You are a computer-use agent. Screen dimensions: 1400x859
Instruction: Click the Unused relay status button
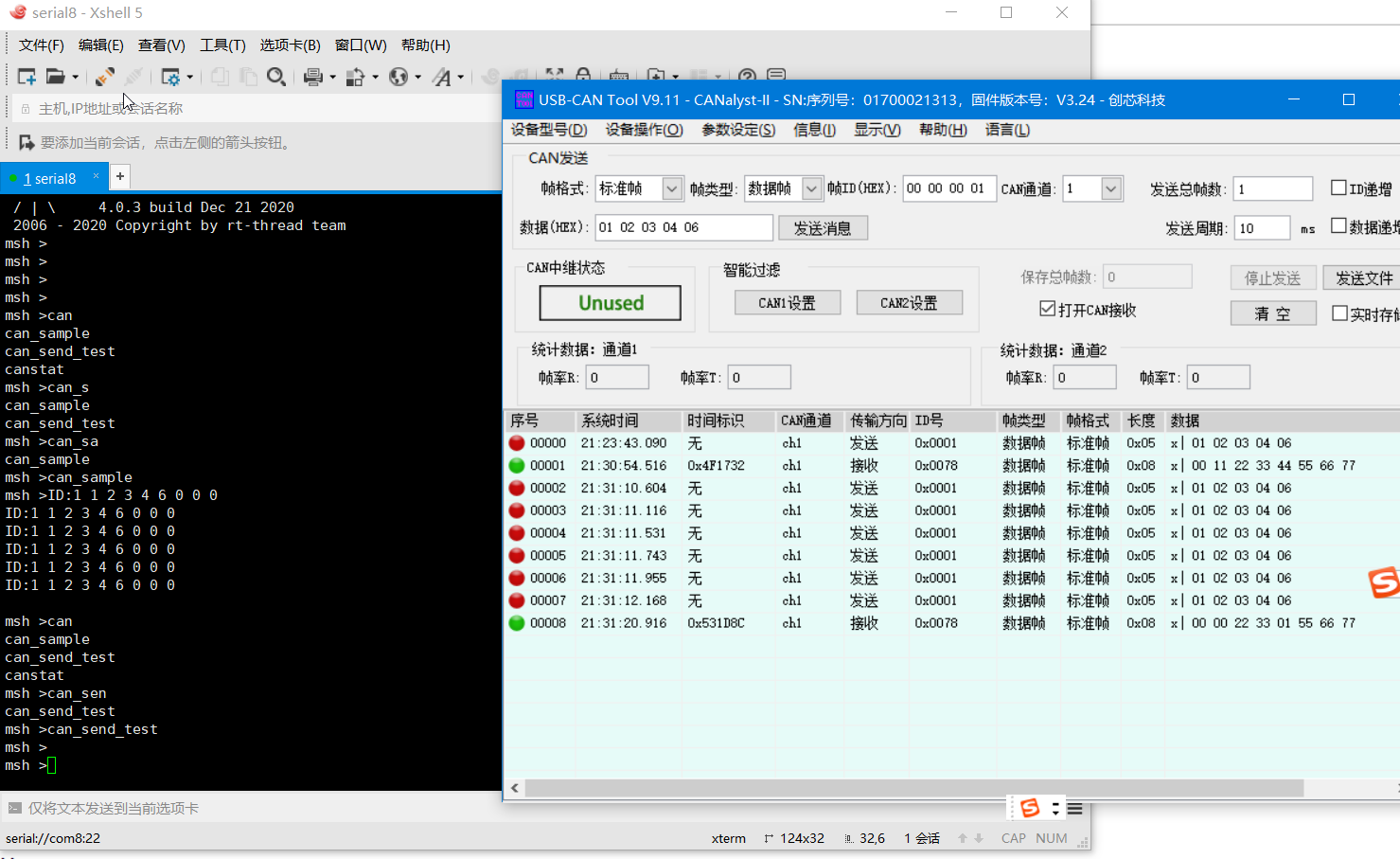(x=611, y=303)
